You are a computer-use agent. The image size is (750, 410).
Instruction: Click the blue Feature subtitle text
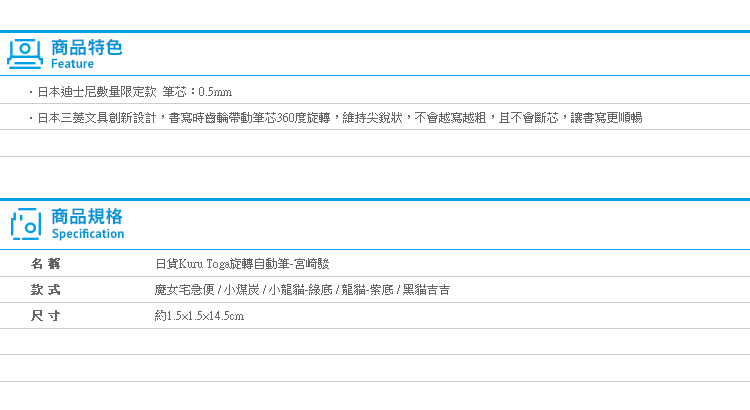72,64
